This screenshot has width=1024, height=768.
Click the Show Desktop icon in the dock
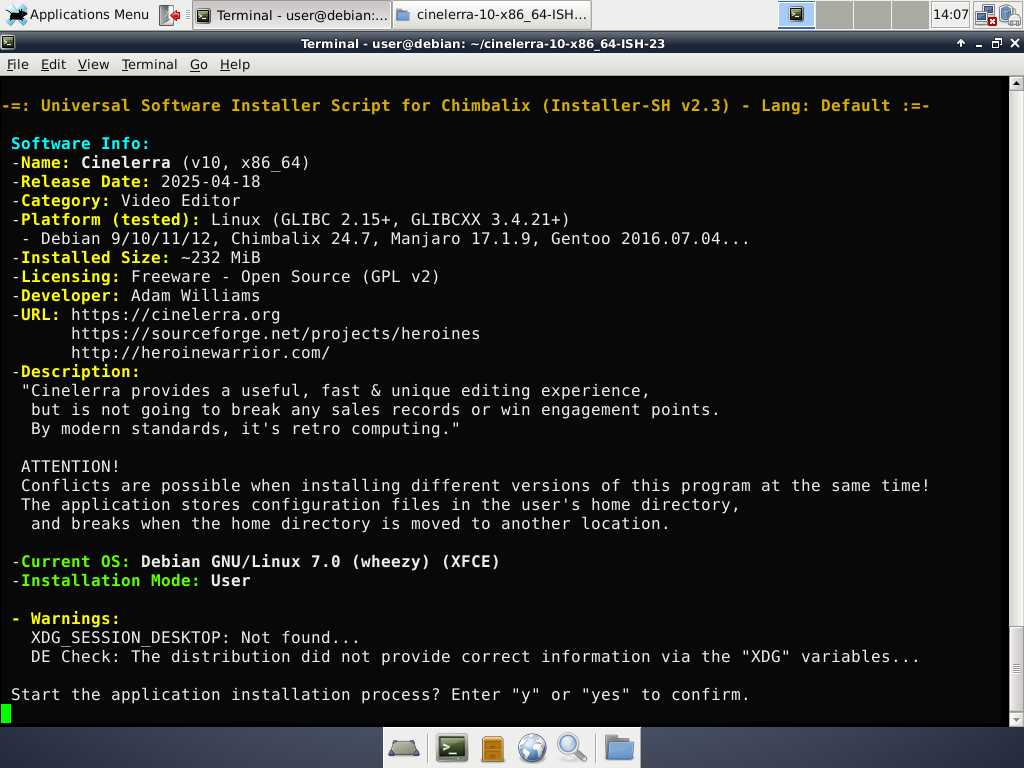[404, 748]
